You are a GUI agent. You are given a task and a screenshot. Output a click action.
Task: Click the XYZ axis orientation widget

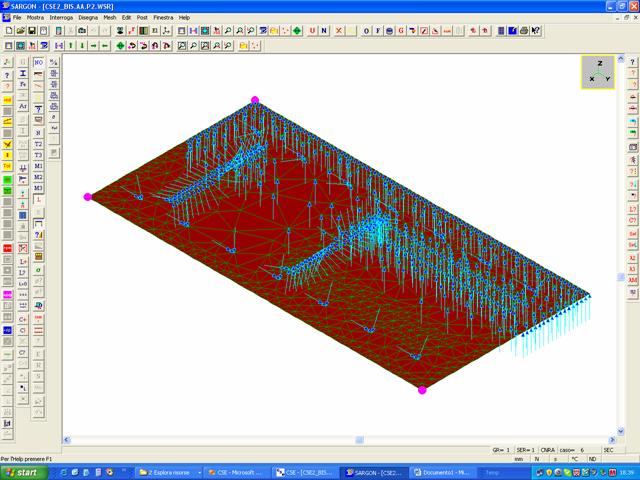(598, 72)
